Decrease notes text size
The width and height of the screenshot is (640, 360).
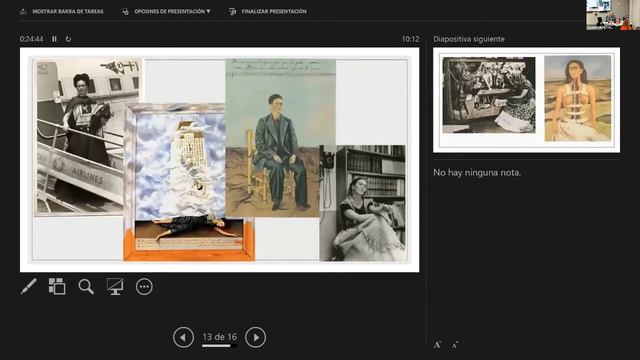[455, 345]
